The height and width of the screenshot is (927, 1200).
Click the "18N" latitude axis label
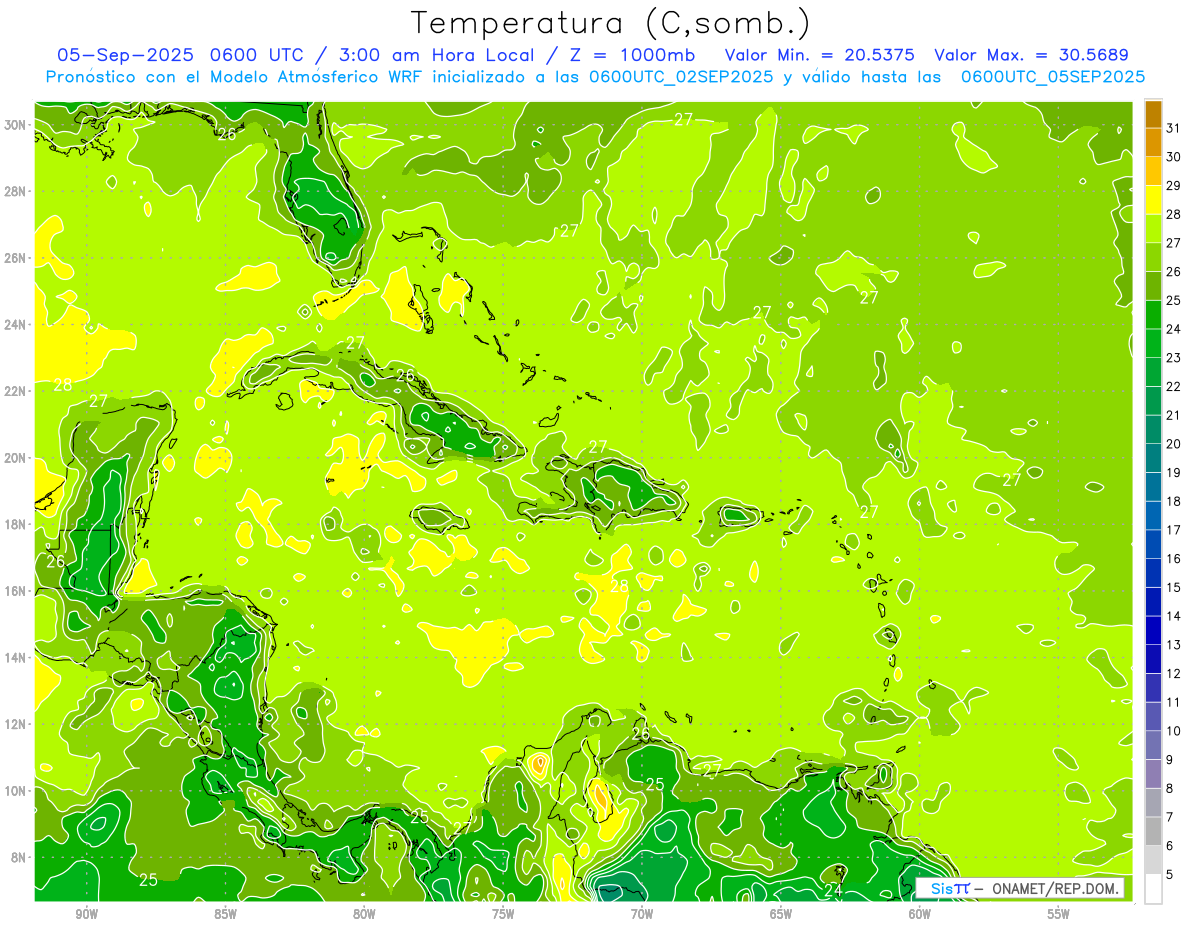point(17,524)
